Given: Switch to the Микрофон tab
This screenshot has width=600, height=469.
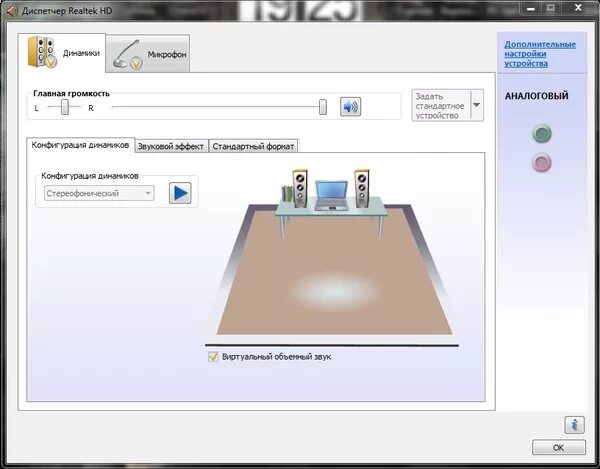Looking at the screenshot, I should [x=148, y=54].
